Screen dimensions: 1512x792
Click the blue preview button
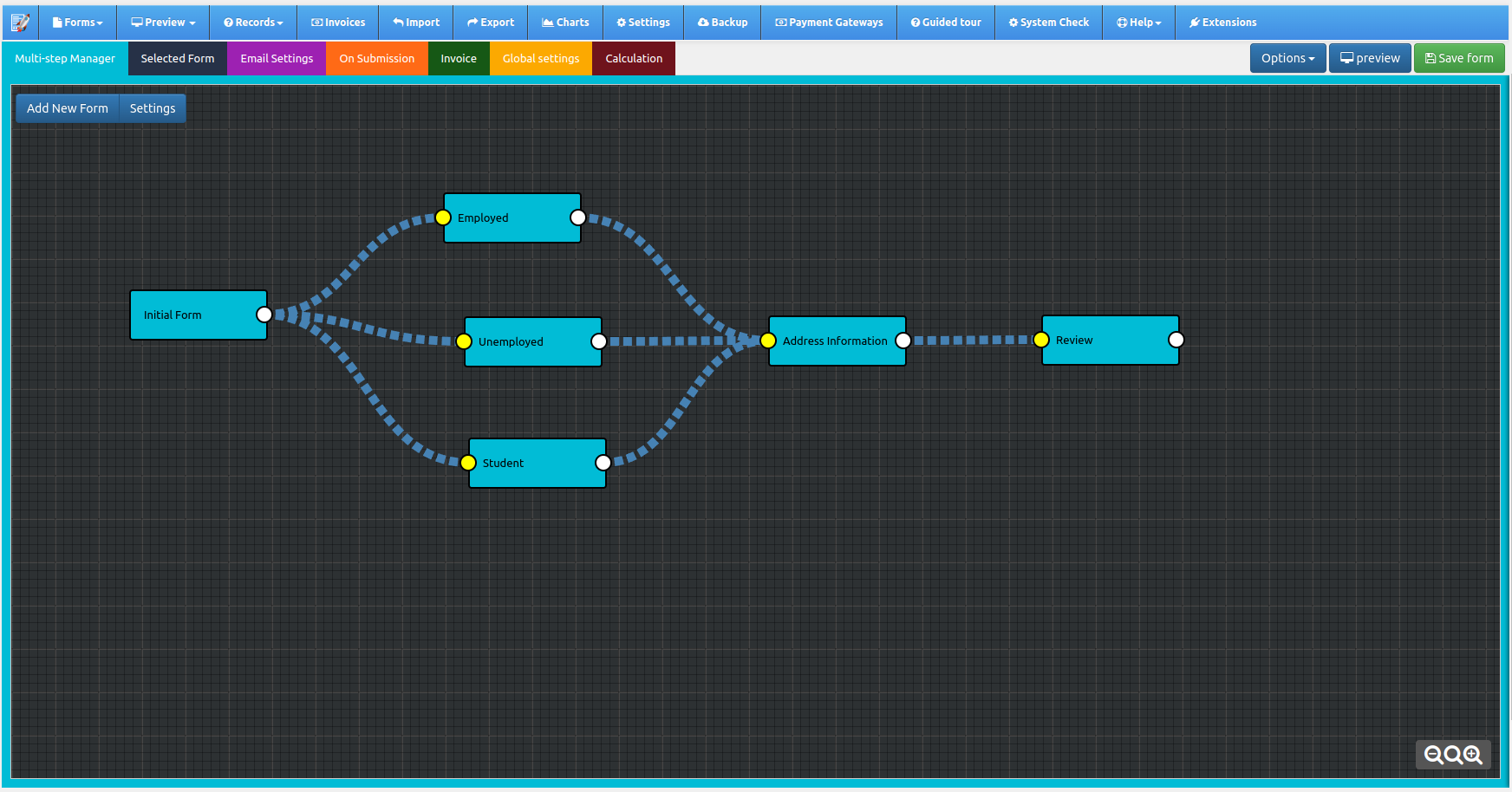pos(1370,58)
